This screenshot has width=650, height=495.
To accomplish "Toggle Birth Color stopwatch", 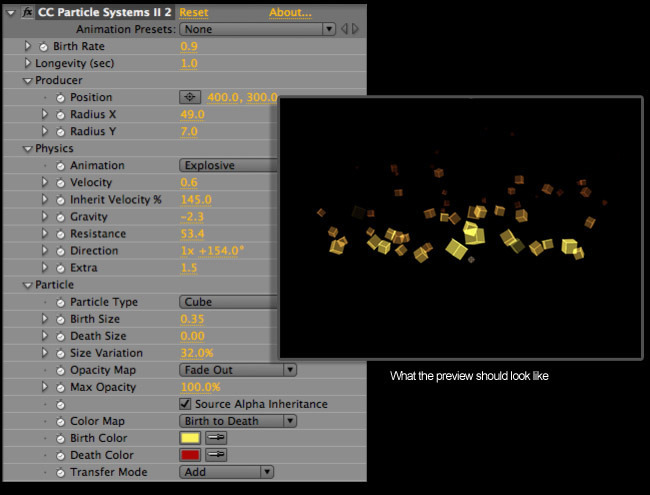I will point(60,439).
